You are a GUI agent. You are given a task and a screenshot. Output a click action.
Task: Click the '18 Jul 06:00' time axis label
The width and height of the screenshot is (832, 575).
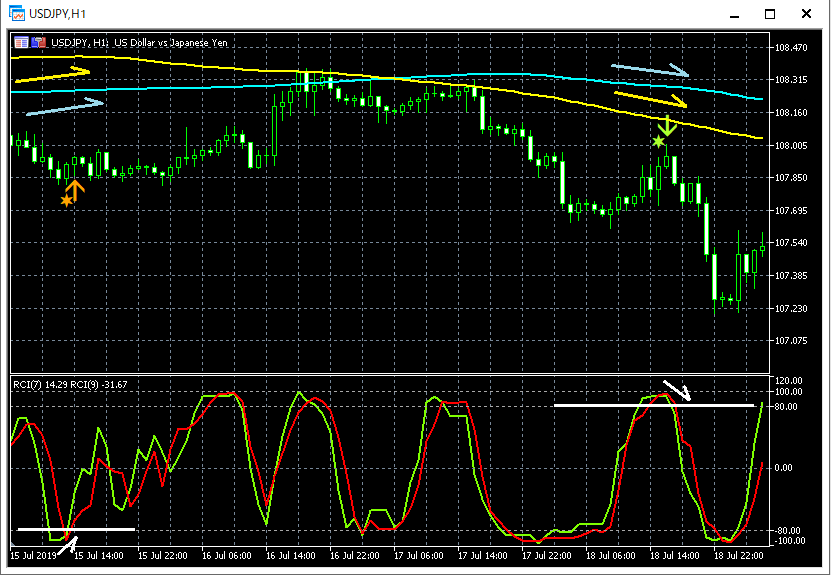coord(611,556)
